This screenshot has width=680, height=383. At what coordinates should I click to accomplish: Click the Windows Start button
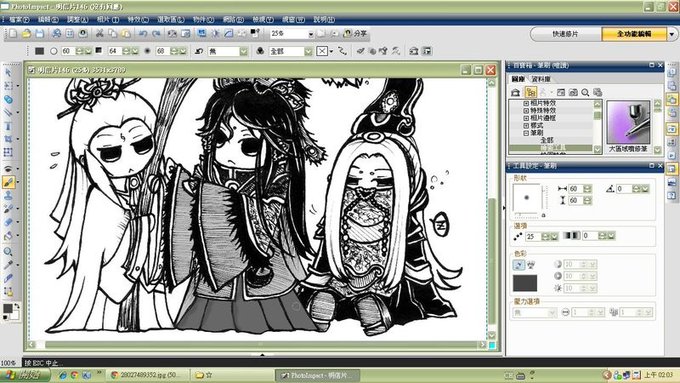(24, 375)
